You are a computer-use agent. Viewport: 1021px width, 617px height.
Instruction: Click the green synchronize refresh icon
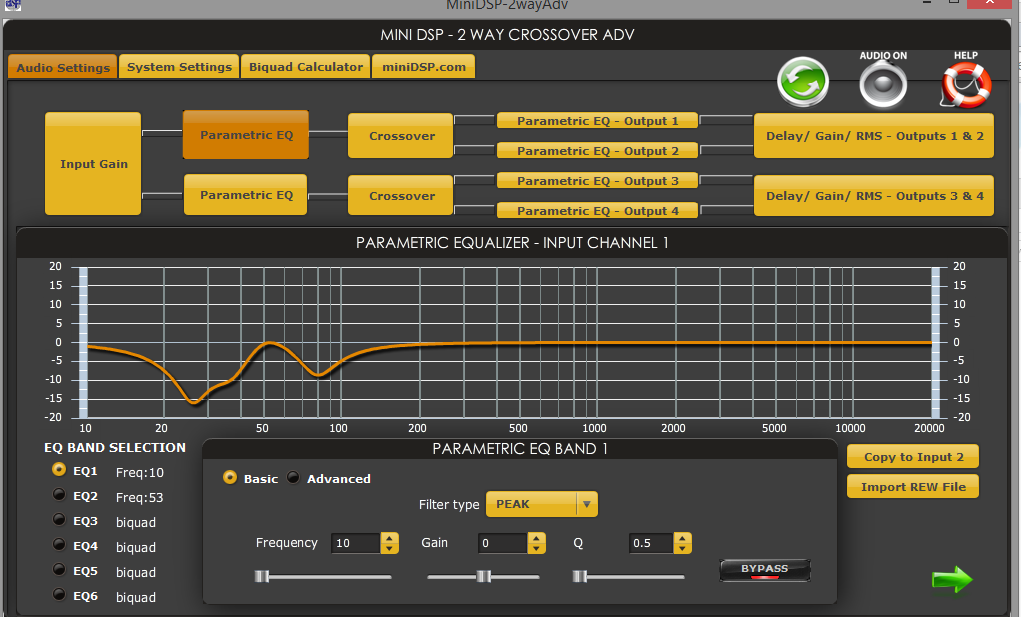[x=803, y=82]
